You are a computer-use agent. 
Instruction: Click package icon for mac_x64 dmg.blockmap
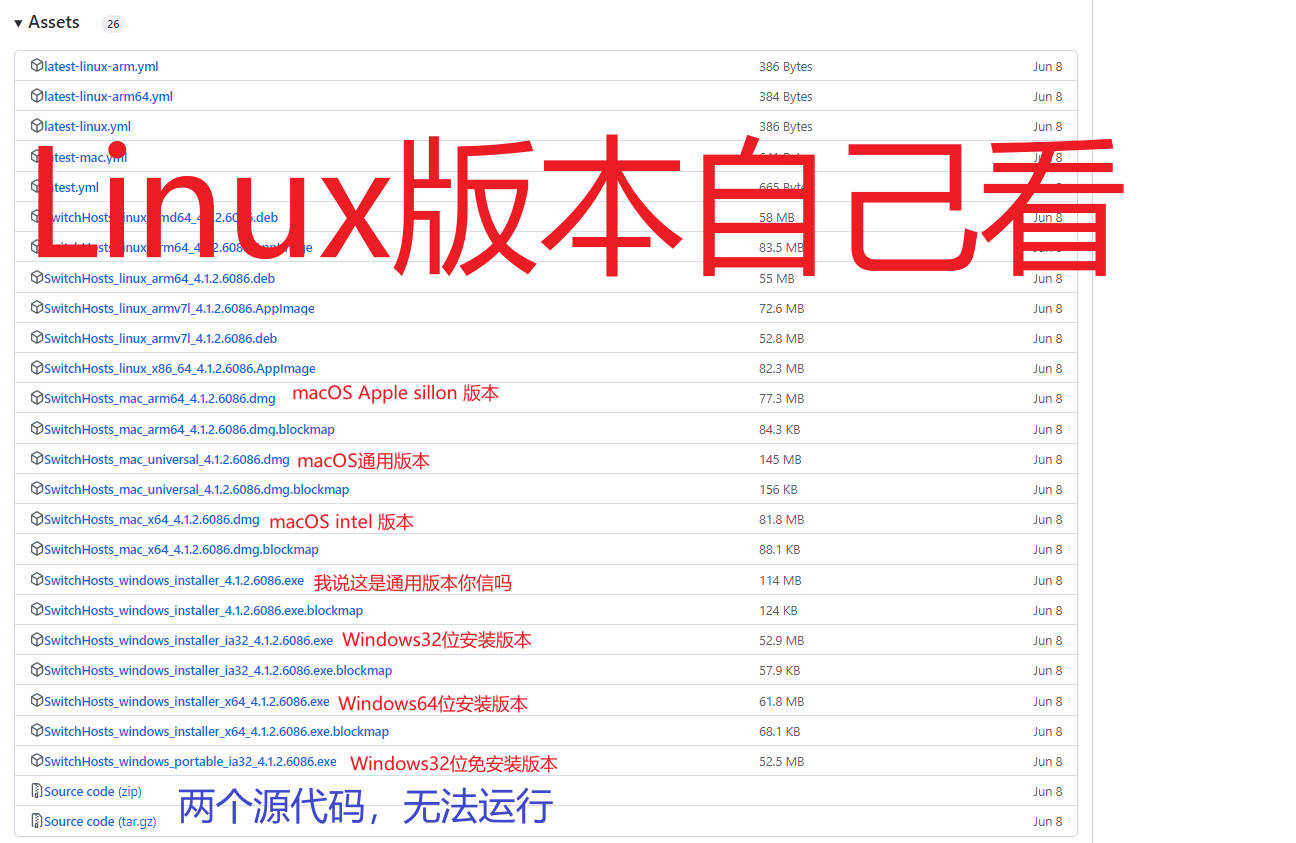click(37, 550)
